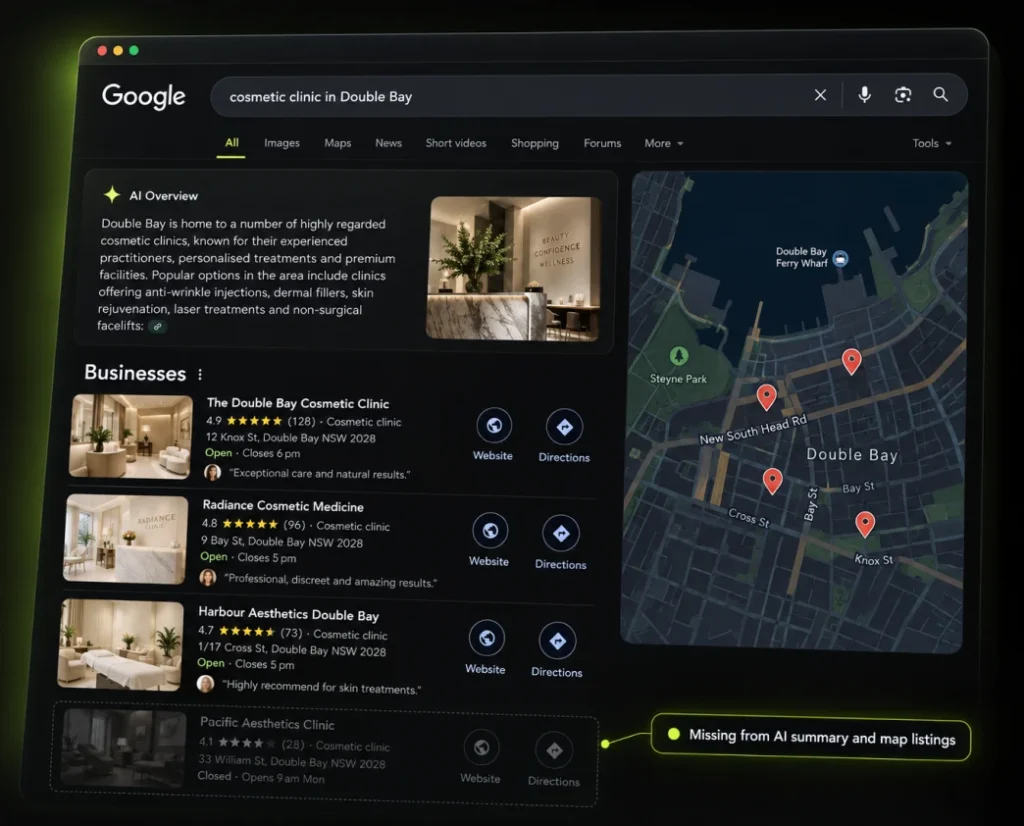Open the Harbour Aesthetics Double Bay listing title
1024x826 pixels.
[289, 614]
